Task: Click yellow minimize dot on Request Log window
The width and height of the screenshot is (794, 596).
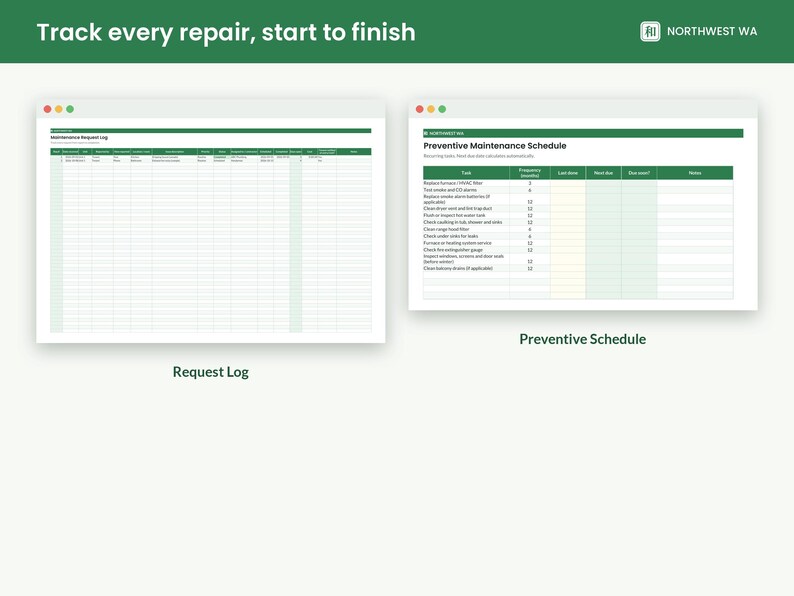Action: pos(59,109)
